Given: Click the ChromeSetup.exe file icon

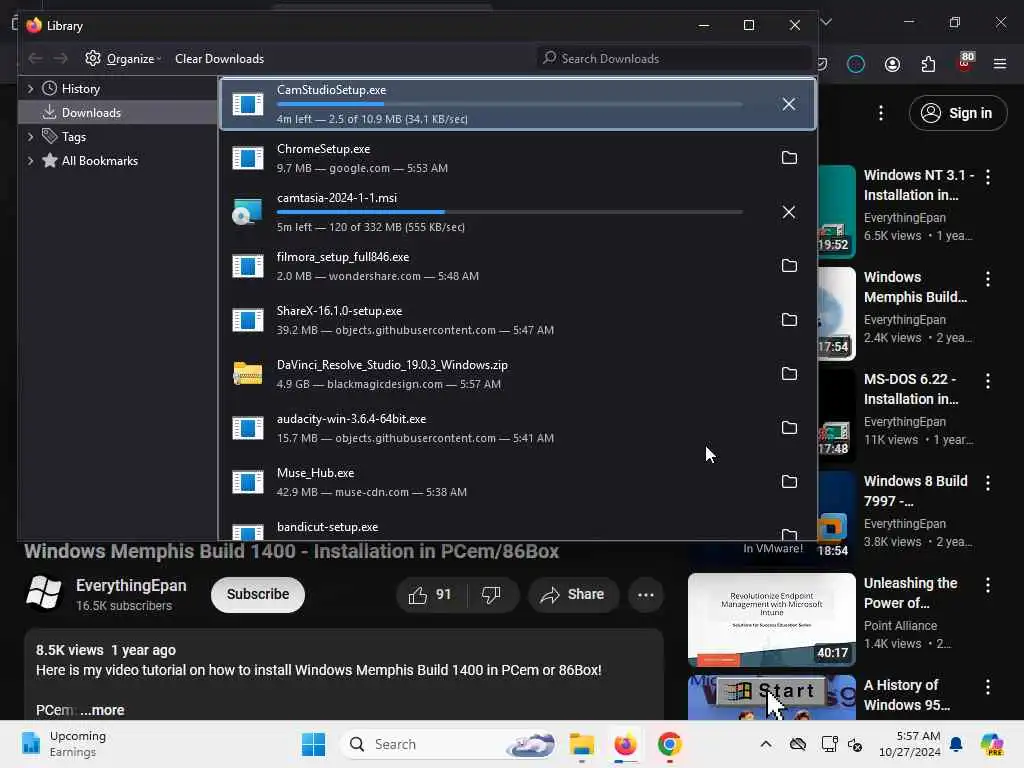Looking at the screenshot, I should click(248, 157).
